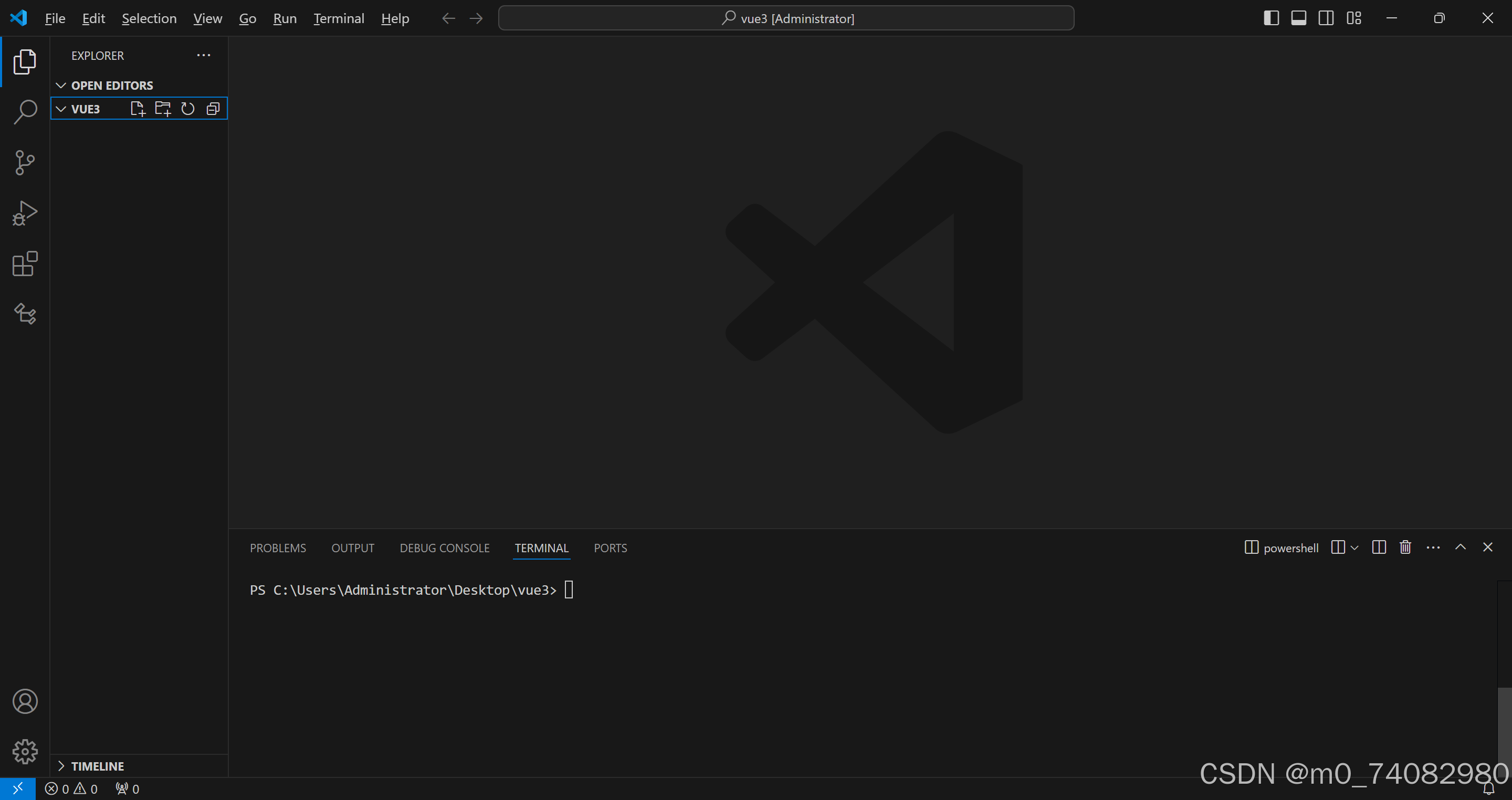This screenshot has height=800, width=1512.
Task: Switch to the PROBLEMS tab
Action: pyautogui.click(x=278, y=548)
